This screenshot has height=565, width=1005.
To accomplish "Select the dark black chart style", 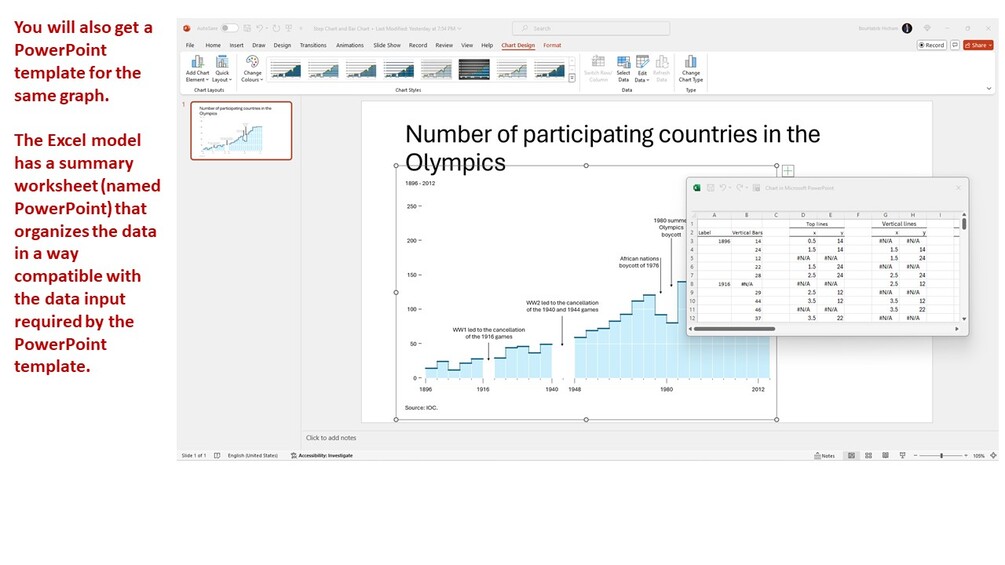I will coord(474,69).
